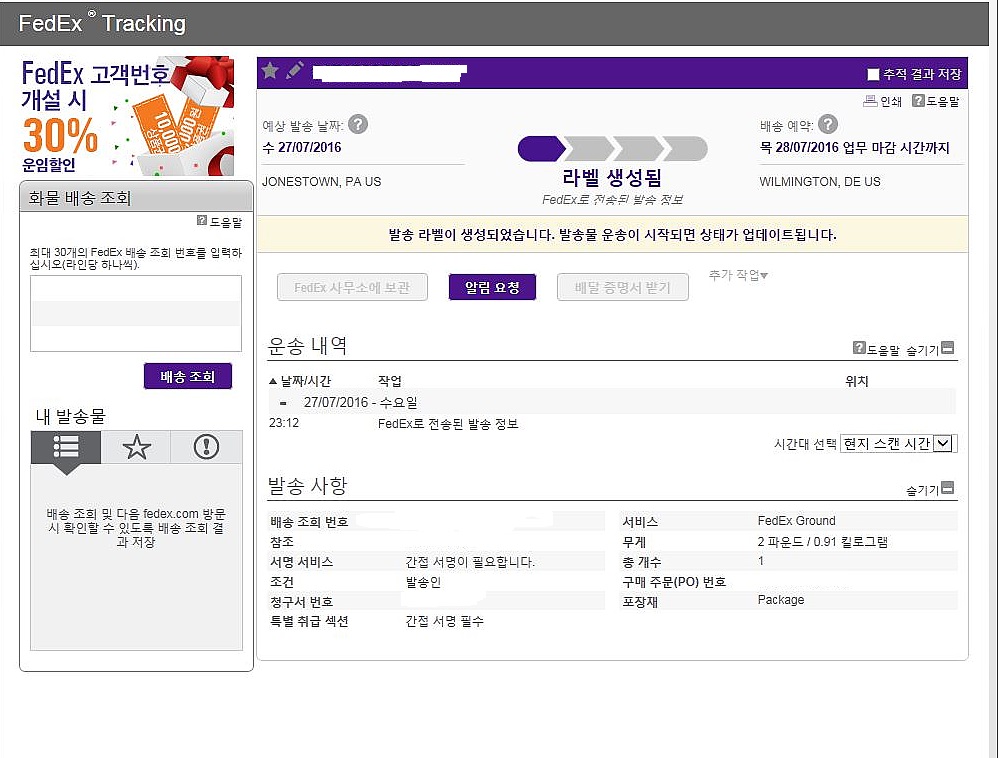Click the 'FedEx Ground' service value
The image size is (998, 758).
point(796,521)
